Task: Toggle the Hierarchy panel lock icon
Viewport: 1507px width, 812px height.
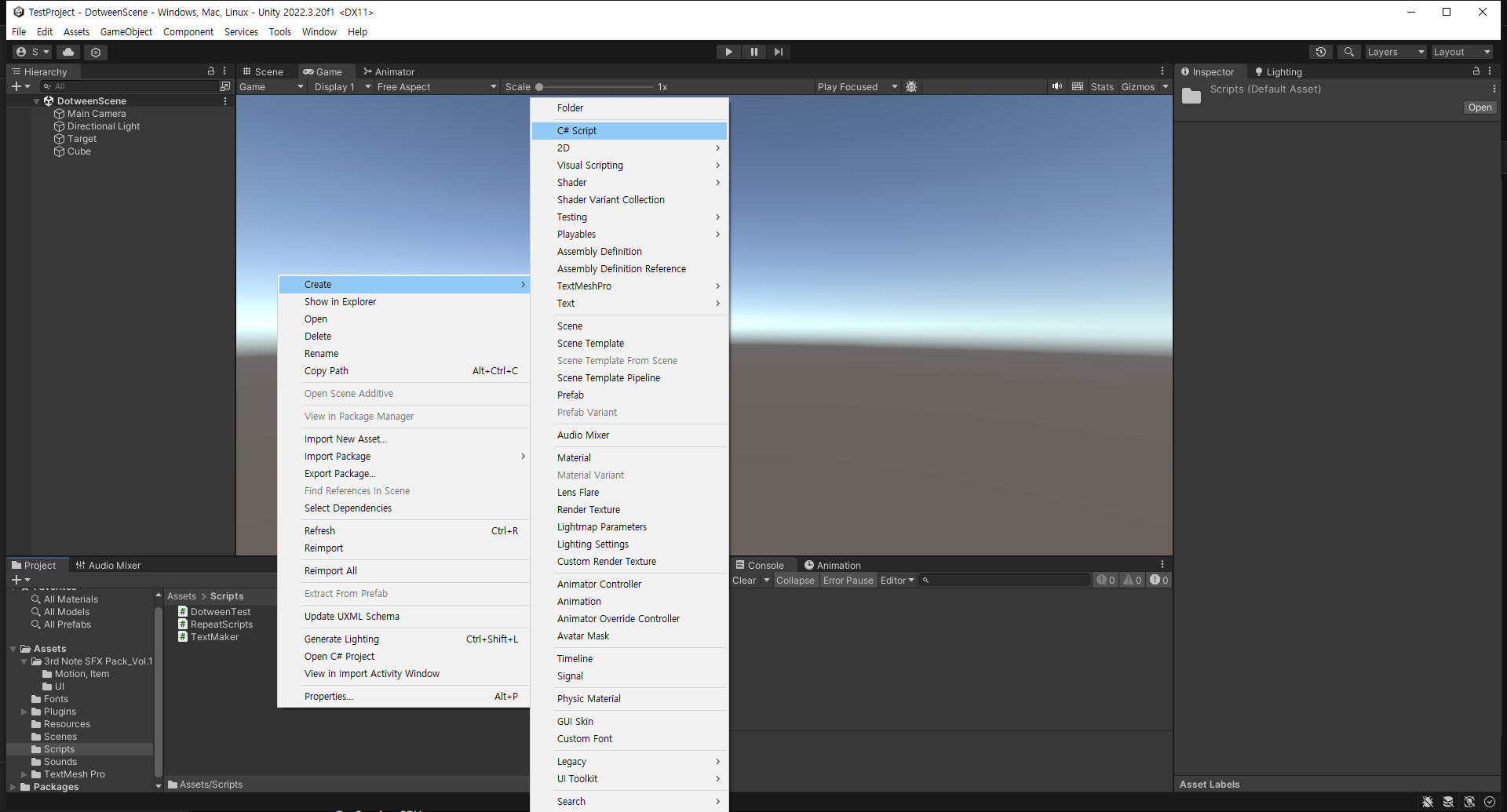Action: tap(210, 71)
